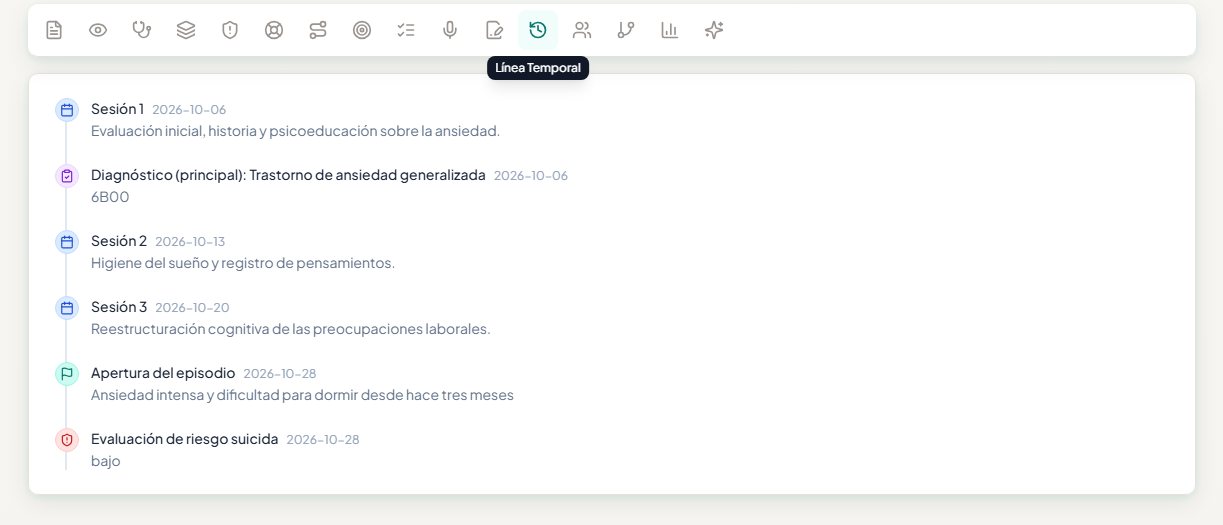
Task: Click the calendar marker for Sesión 3
Action: coord(67,308)
